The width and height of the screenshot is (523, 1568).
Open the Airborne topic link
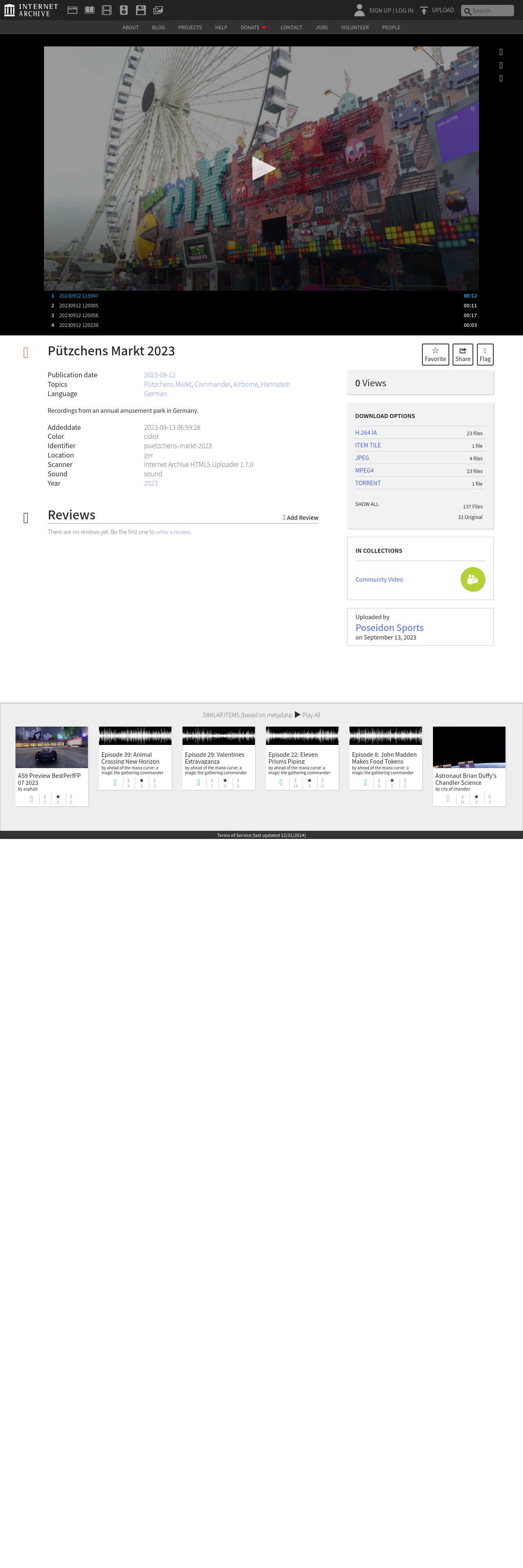coord(245,384)
